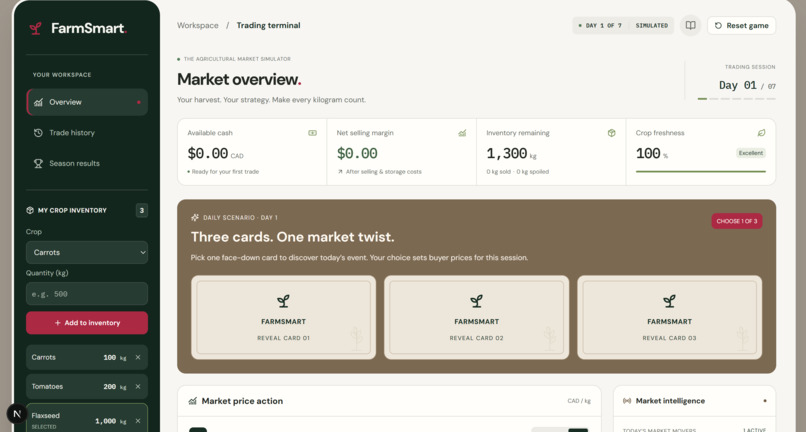Click the Market price action chart icon

pos(192,401)
